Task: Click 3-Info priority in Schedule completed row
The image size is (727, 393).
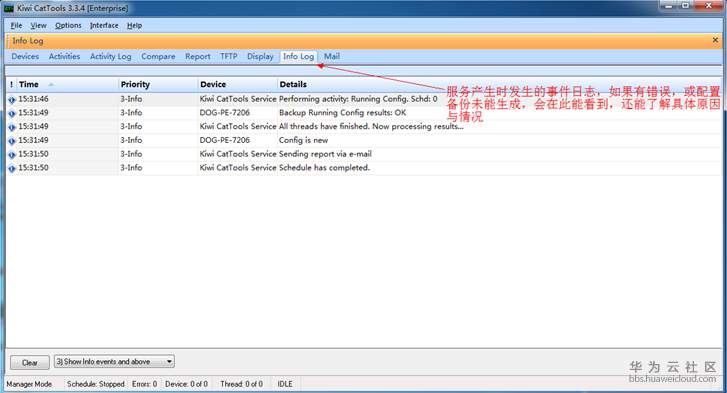Action: click(x=131, y=168)
